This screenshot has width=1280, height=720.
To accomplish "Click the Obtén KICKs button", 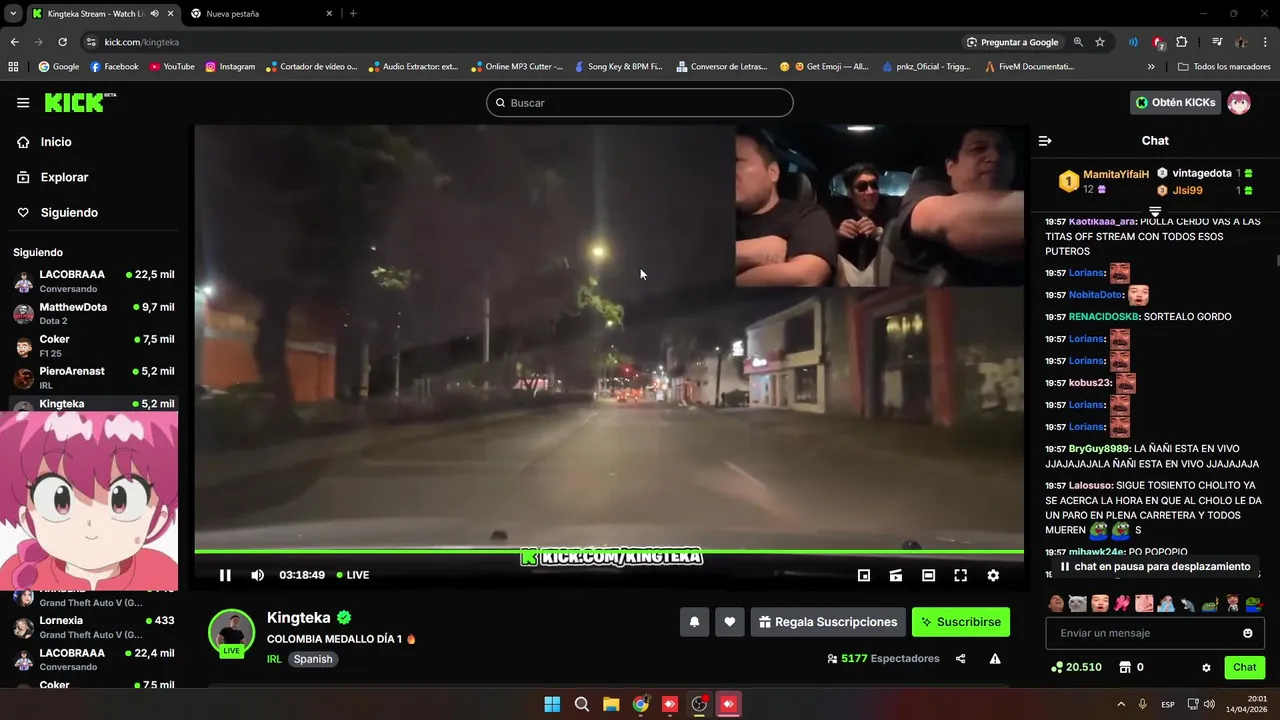I will (x=1176, y=102).
